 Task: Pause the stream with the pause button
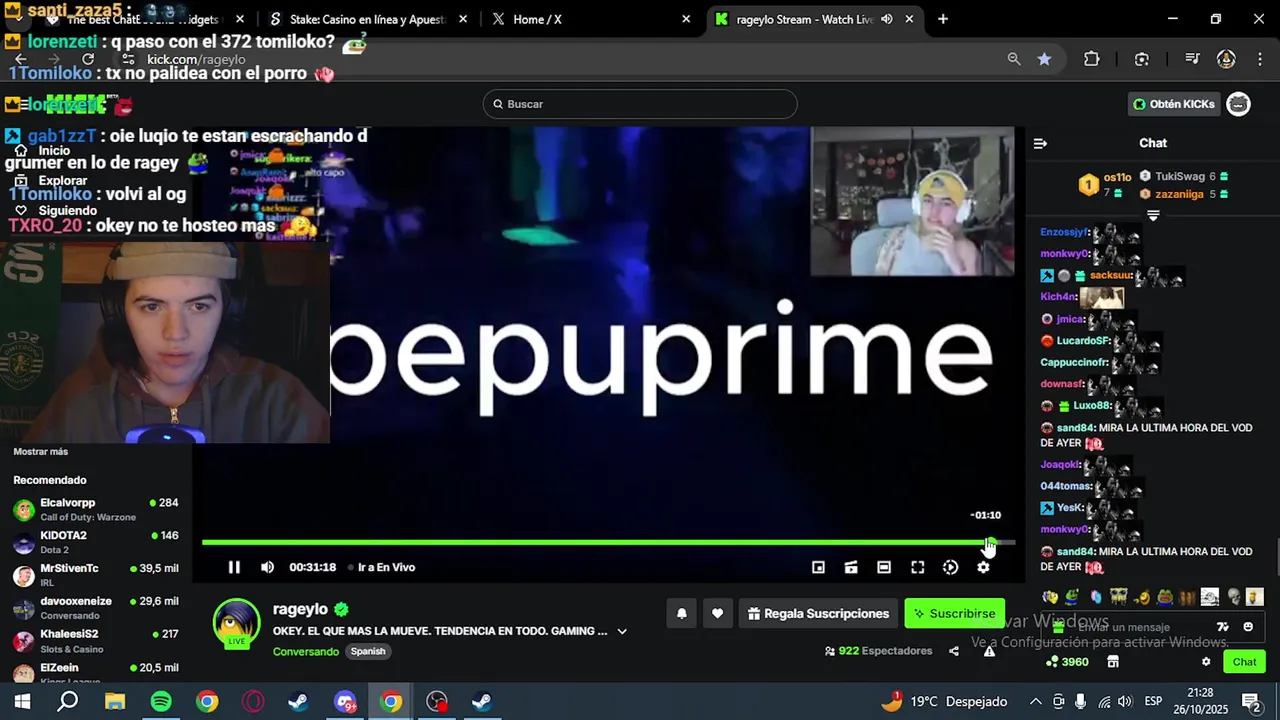tap(234, 567)
